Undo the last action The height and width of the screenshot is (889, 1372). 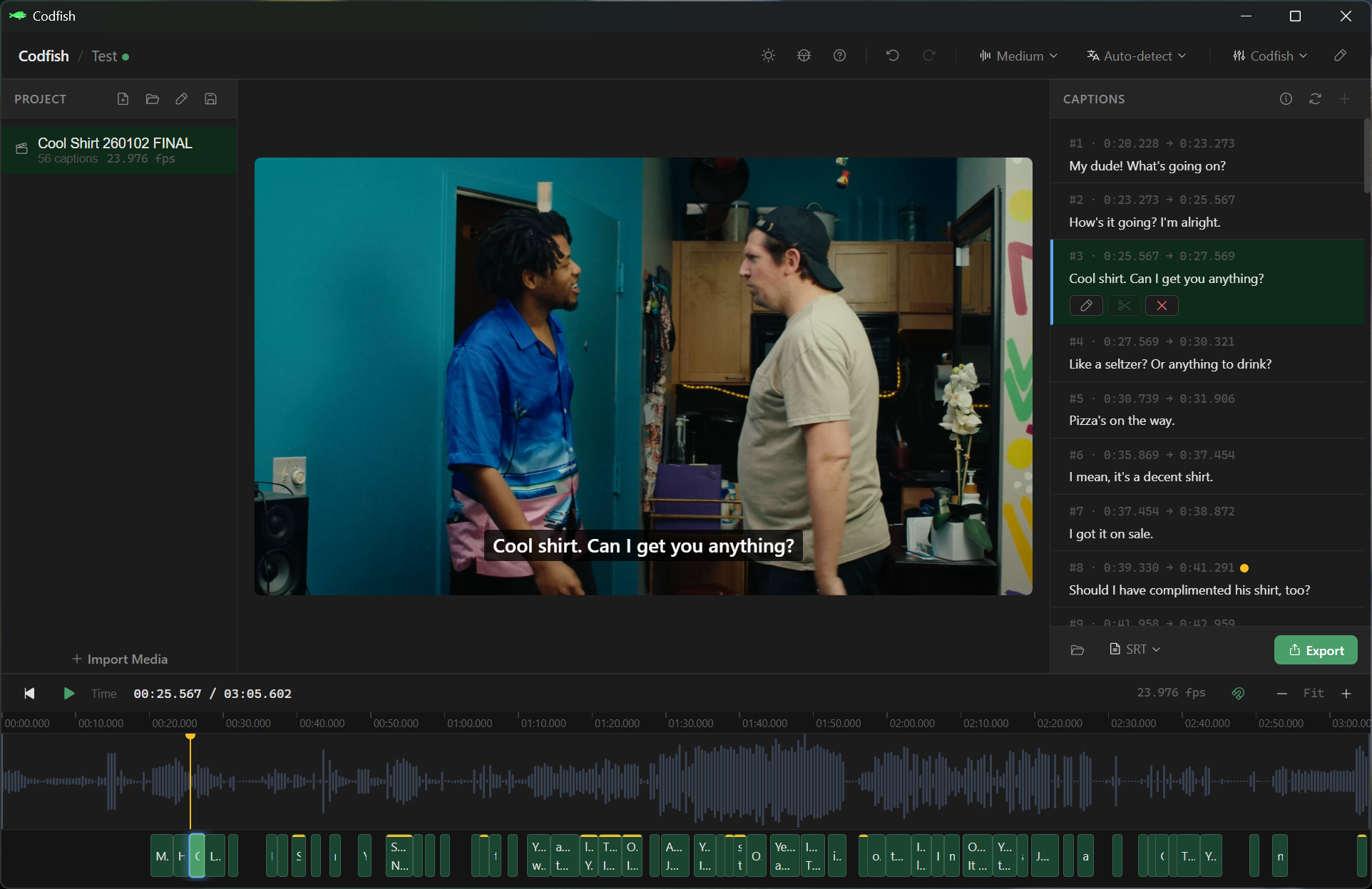[x=892, y=55]
